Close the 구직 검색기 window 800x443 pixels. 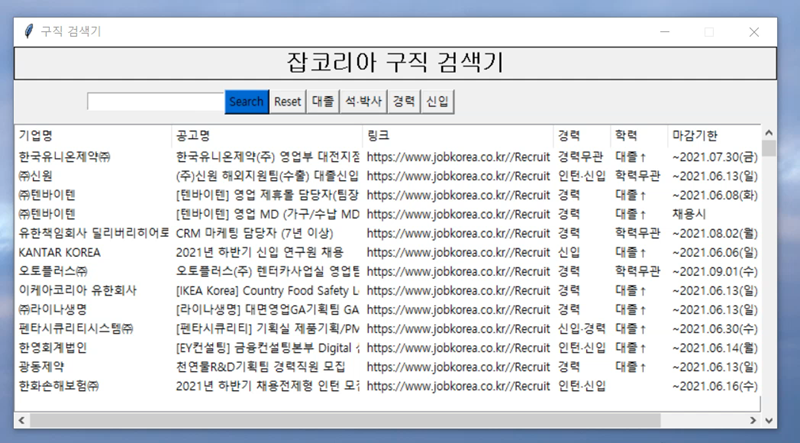(x=754, y=32)
